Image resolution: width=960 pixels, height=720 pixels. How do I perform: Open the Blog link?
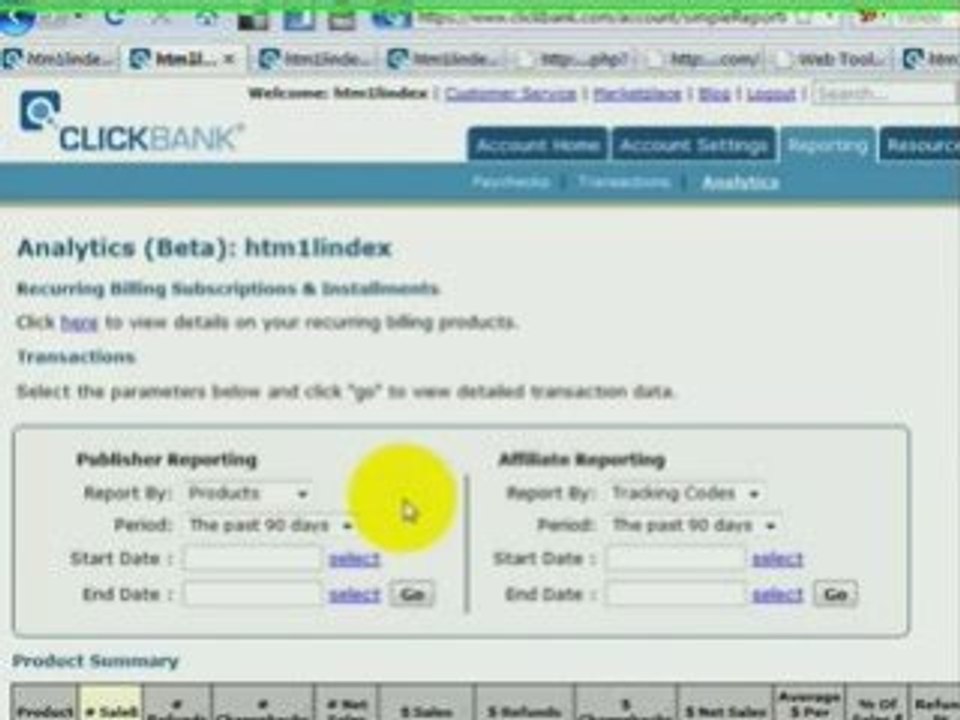pos(714,94)
